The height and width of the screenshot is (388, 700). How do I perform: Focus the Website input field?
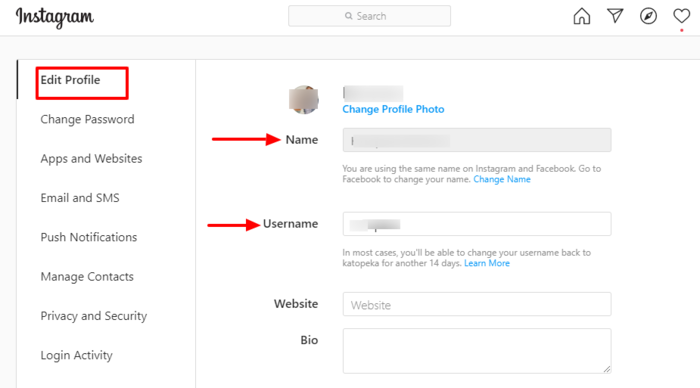click(x=477, y=305)
